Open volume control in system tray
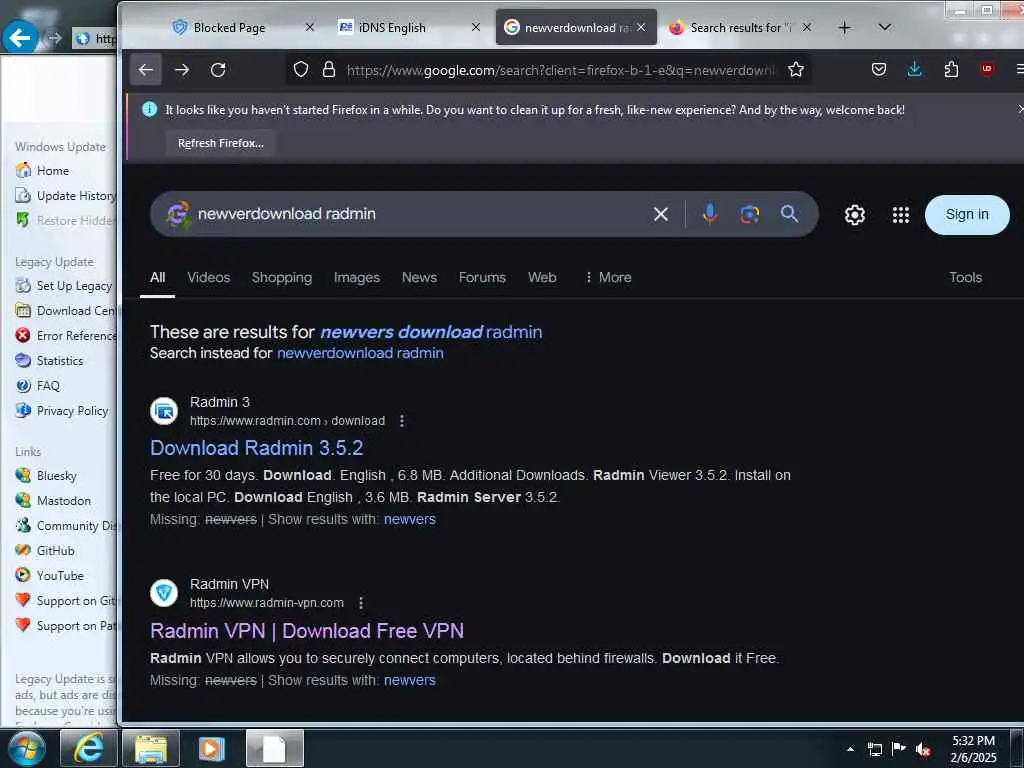1024x768 pixels. coord(923,749)
